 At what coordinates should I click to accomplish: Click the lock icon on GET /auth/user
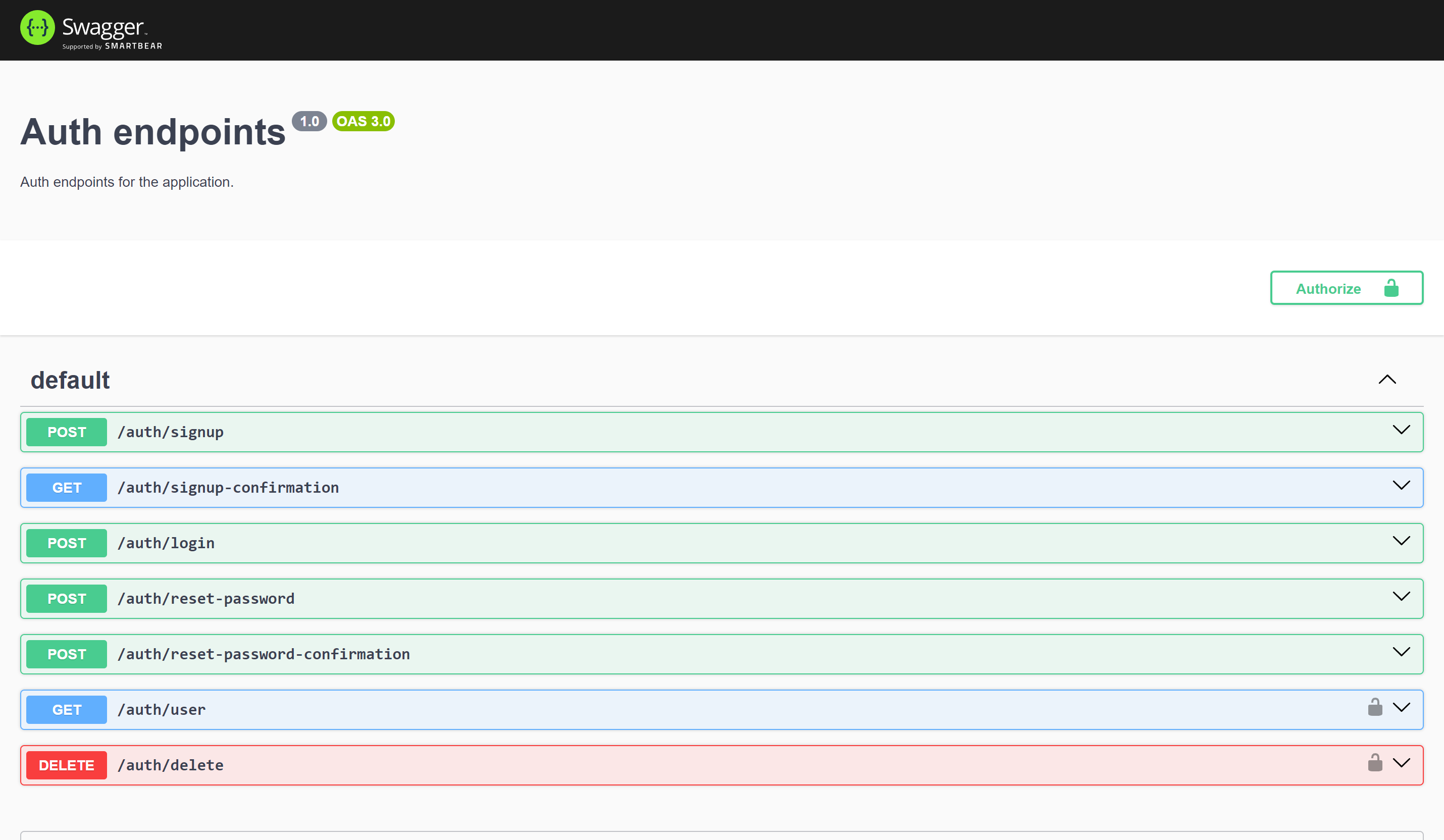[x=1375, y=707]
